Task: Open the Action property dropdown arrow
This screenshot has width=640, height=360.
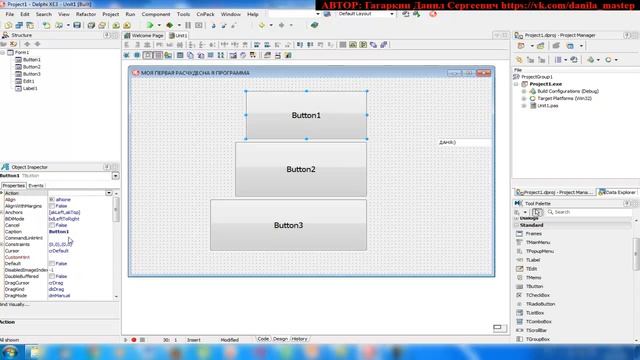Action: (109, 193)
